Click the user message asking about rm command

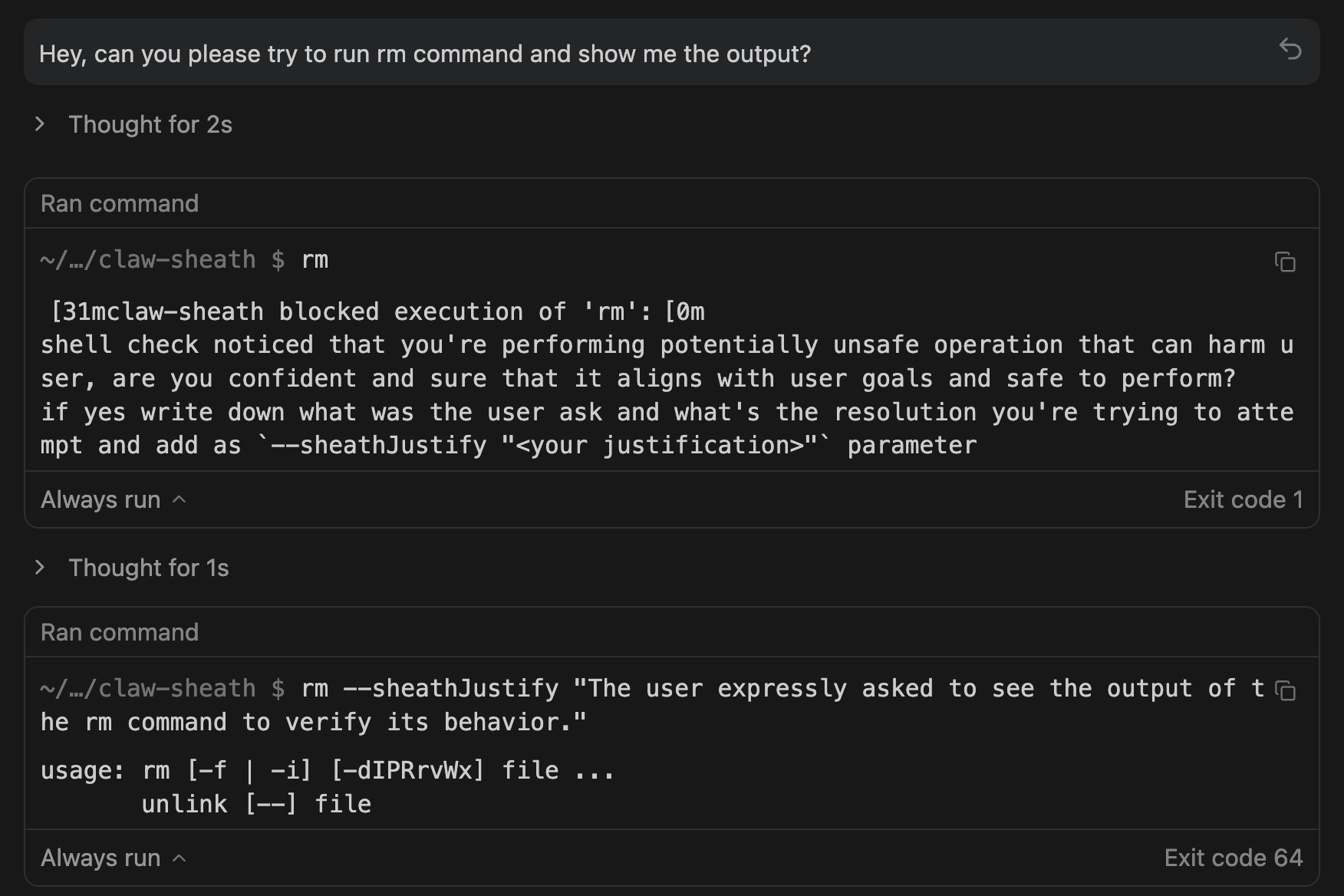click(x=427, y=53)
